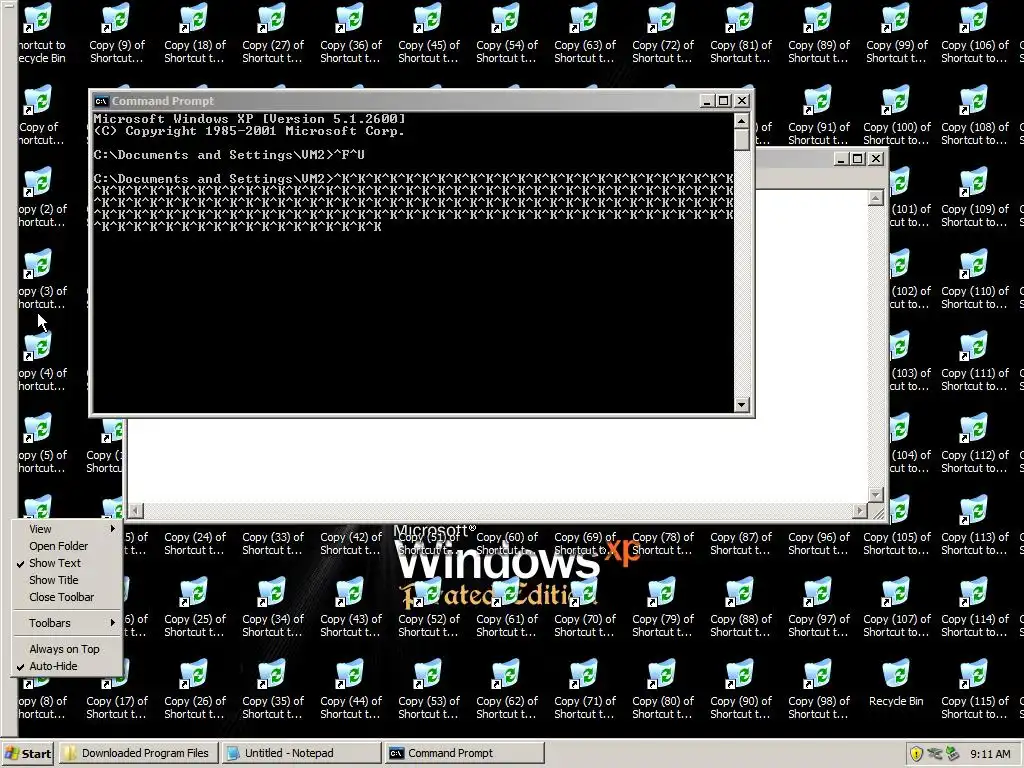Select Copy (44) of Shortcut icon
Image resolution: width=1024 pixels, height=768 pixels.
point(351,689)
